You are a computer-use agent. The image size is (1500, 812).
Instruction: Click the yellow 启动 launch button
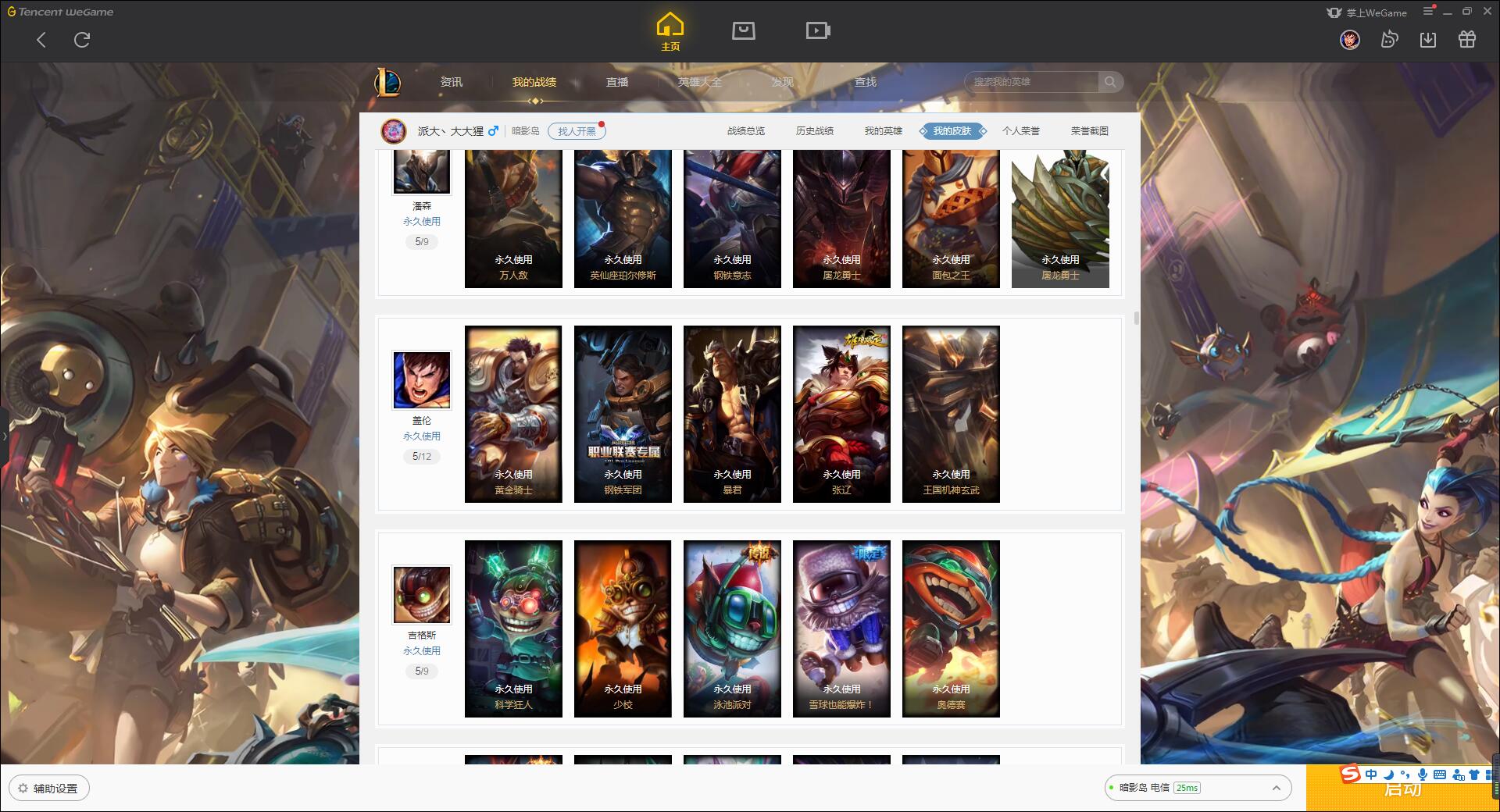[x=1402, y=789]
